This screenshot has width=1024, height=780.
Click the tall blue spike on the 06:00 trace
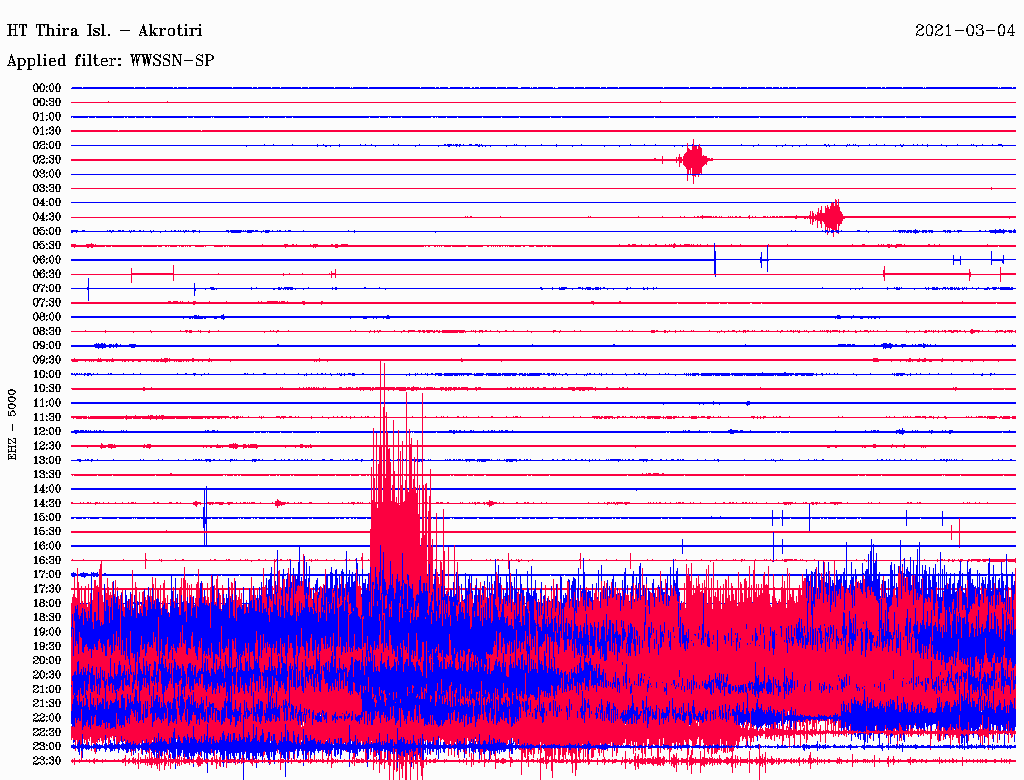tap(715, 260)
